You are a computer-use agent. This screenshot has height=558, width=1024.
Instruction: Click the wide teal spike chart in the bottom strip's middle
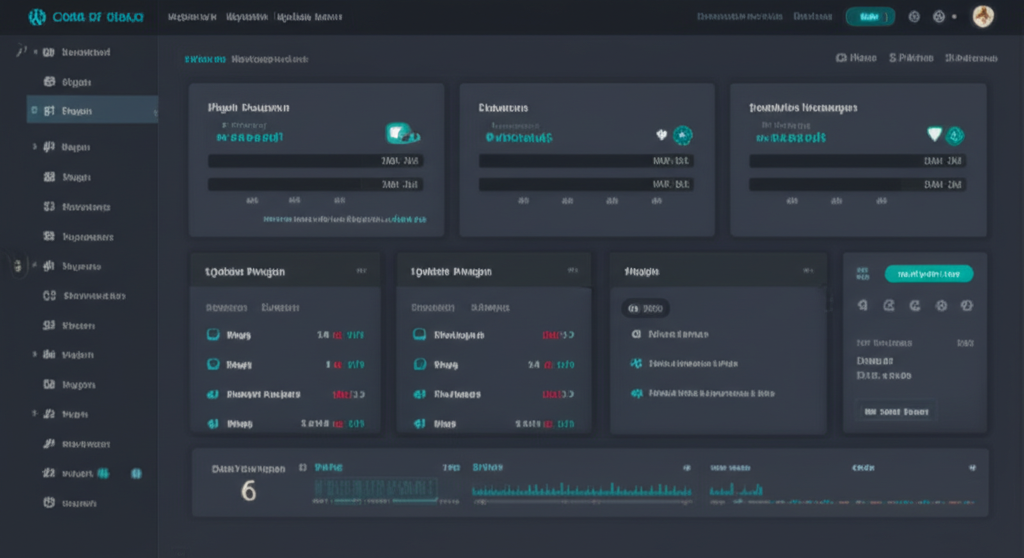(x=581, y=489)
